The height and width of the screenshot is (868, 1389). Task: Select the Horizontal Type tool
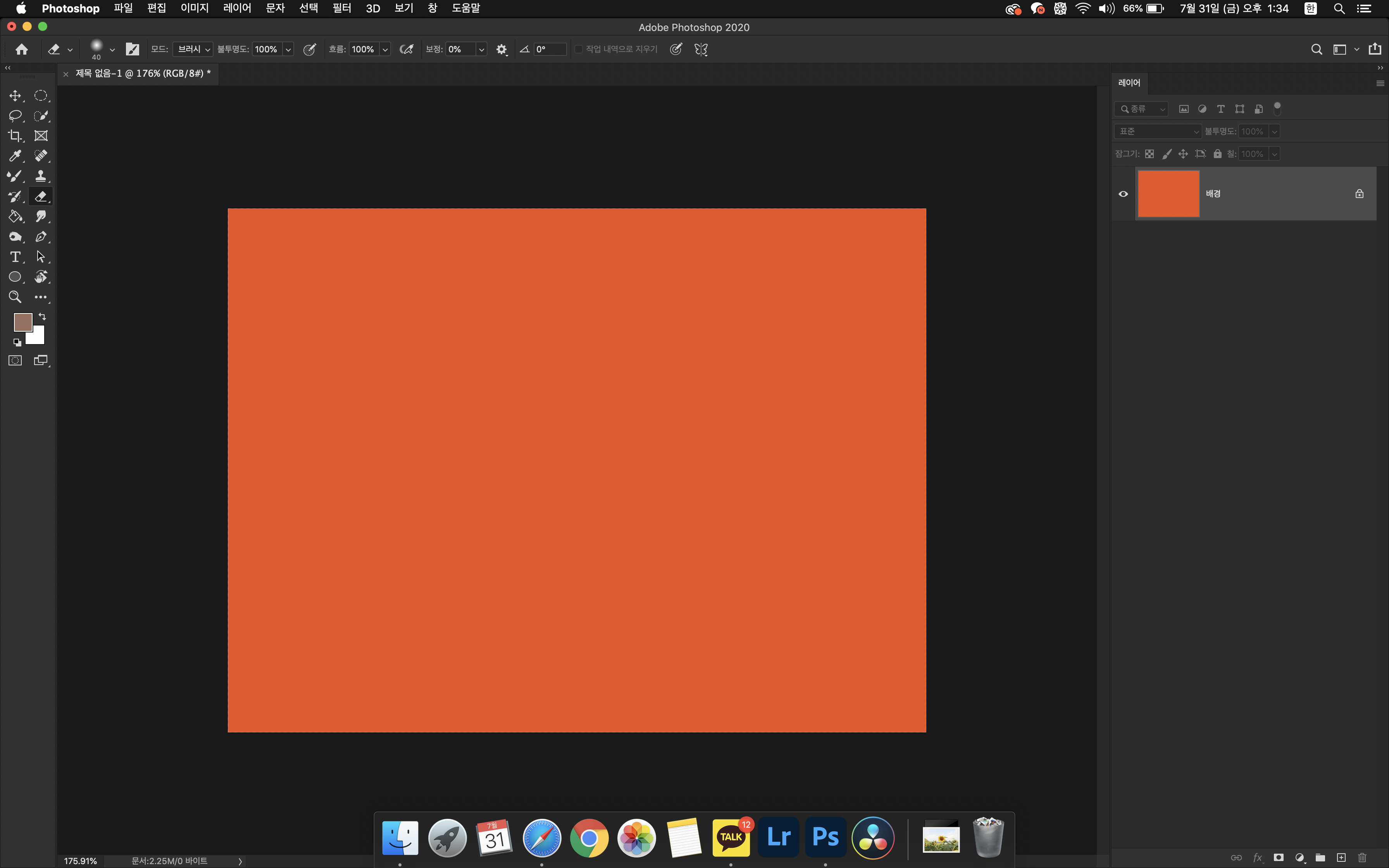15,257
